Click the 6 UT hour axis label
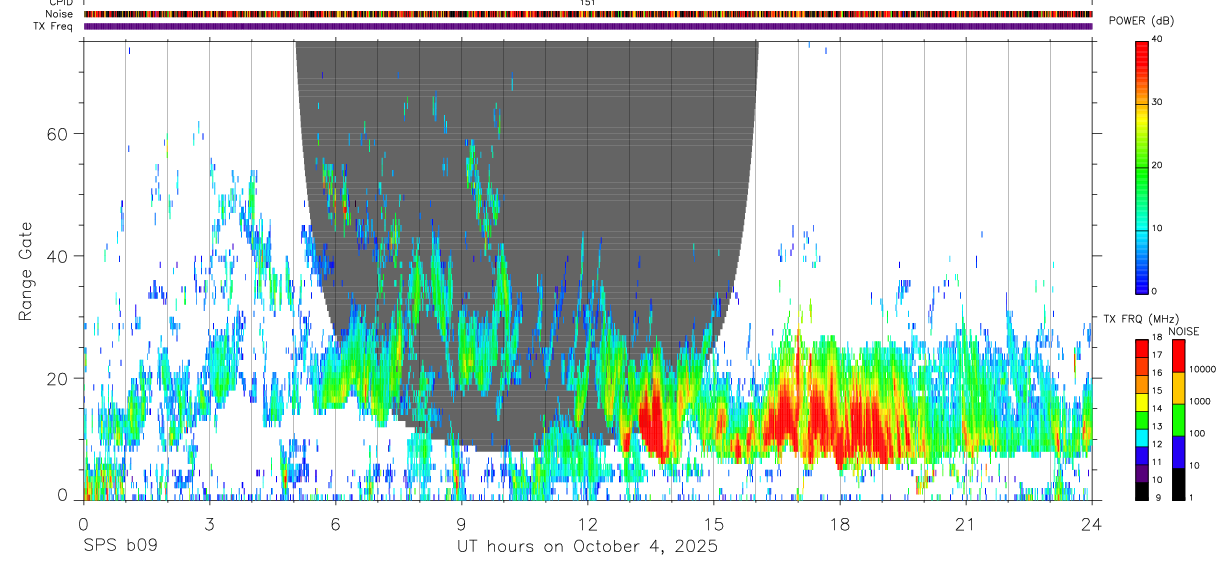1228x567 pixels. click(335, 524)
